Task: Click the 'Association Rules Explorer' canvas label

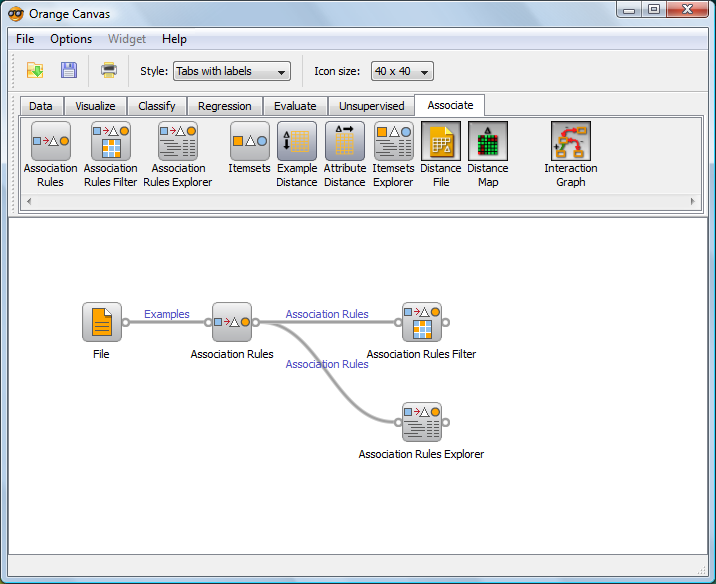Action: click(421, 454)
